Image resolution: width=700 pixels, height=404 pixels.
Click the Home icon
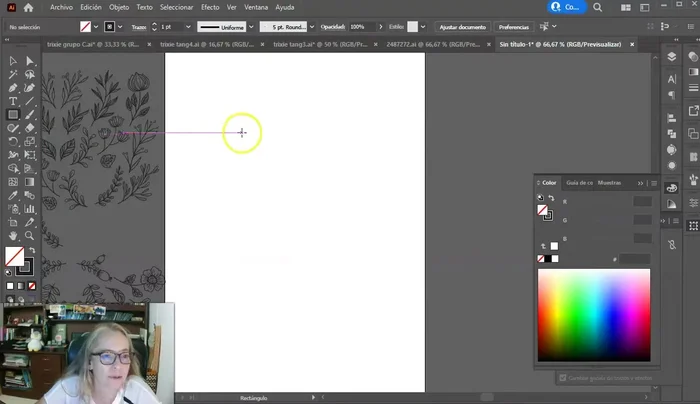[x=28, y=8]
